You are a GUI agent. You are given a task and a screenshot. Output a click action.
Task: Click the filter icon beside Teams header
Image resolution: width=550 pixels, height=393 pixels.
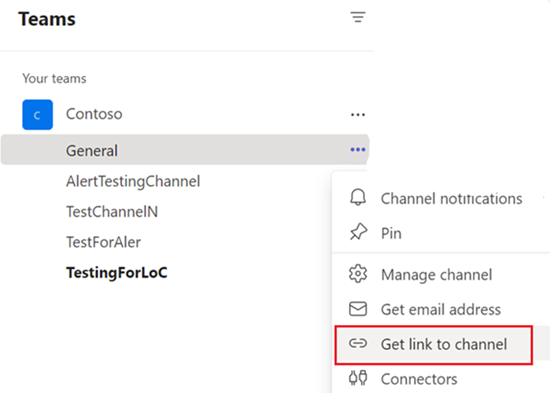click(x=358, y=17)
